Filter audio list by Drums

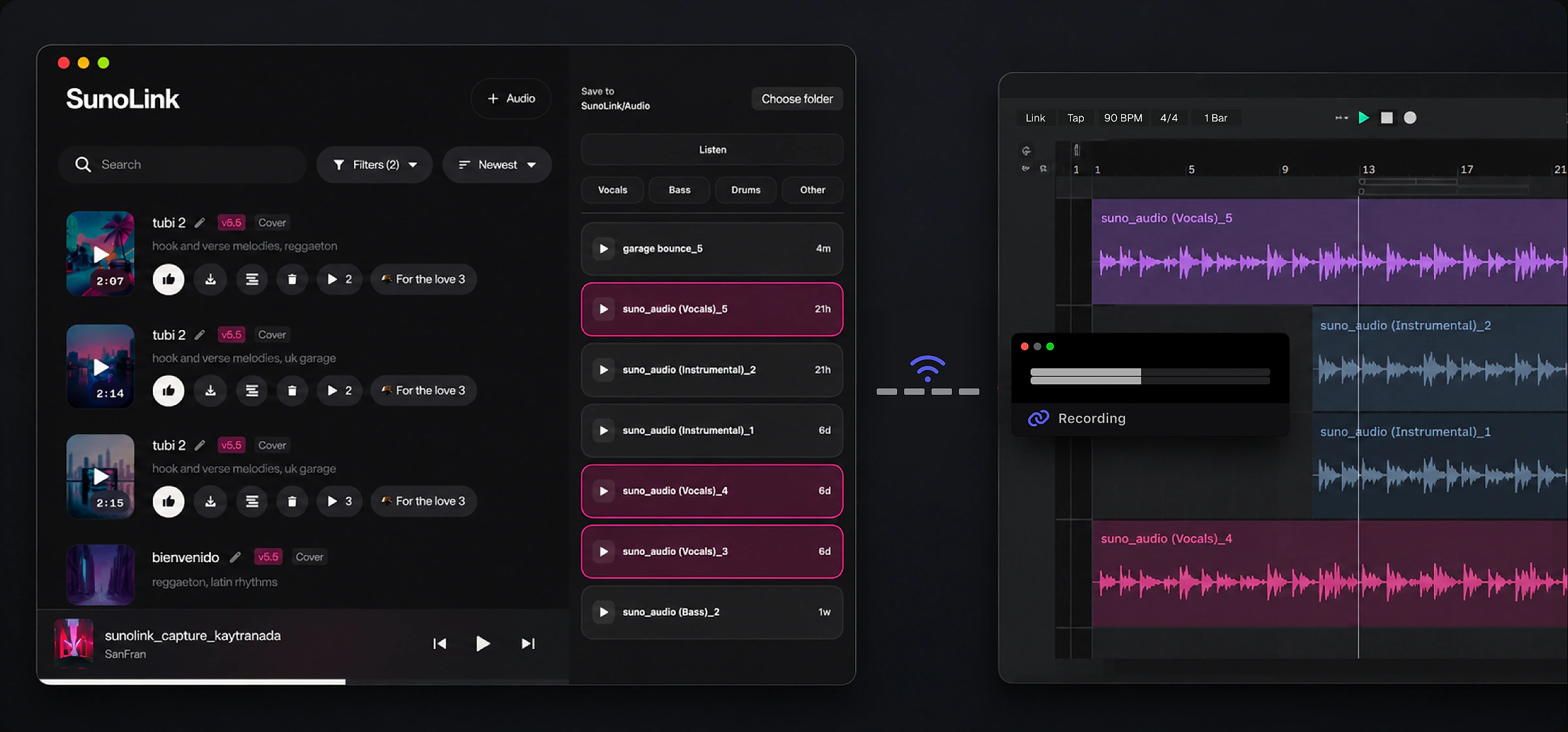click(x=745, y=190)
